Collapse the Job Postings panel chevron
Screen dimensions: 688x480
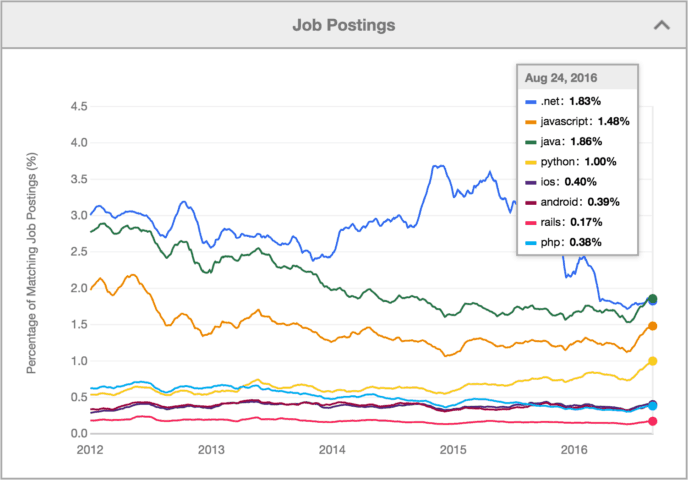pos(660,23)
